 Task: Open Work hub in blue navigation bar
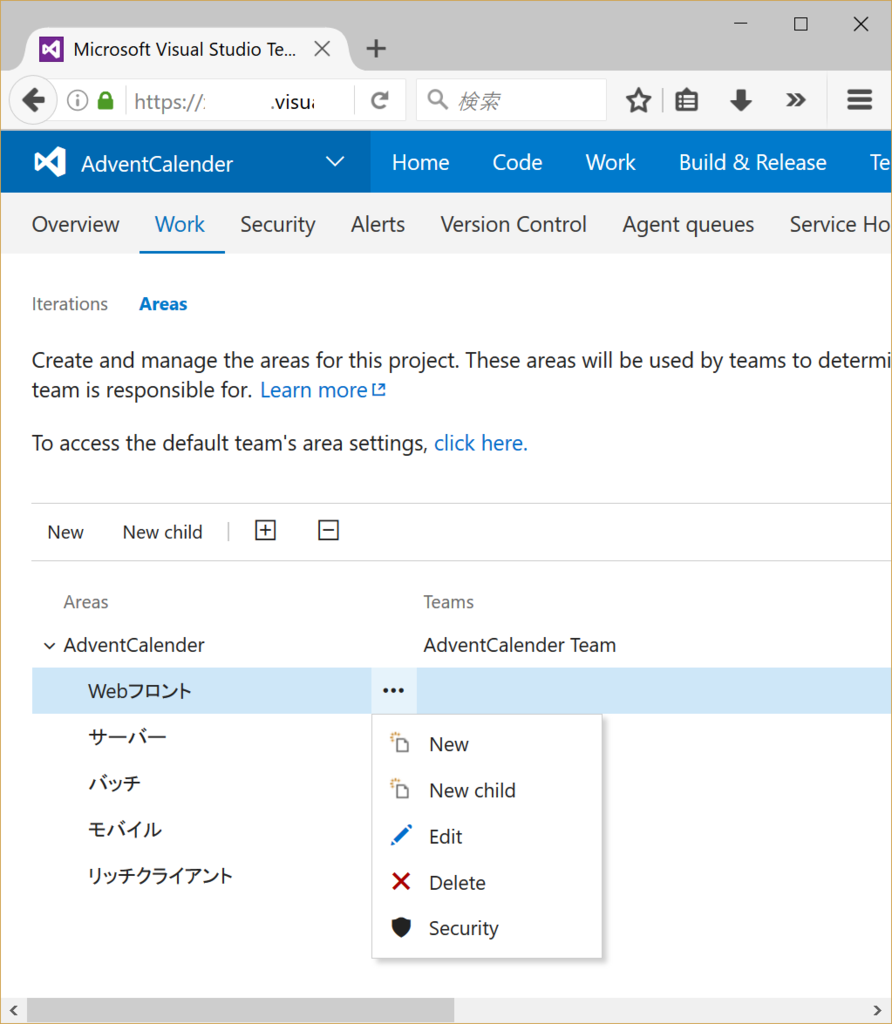pyautogui.click(x=610, y=162)
